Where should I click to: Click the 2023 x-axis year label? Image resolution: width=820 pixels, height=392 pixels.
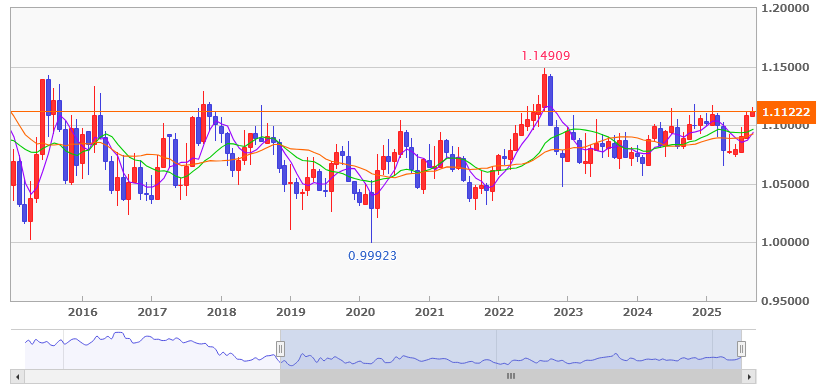(x=568, y=313)
